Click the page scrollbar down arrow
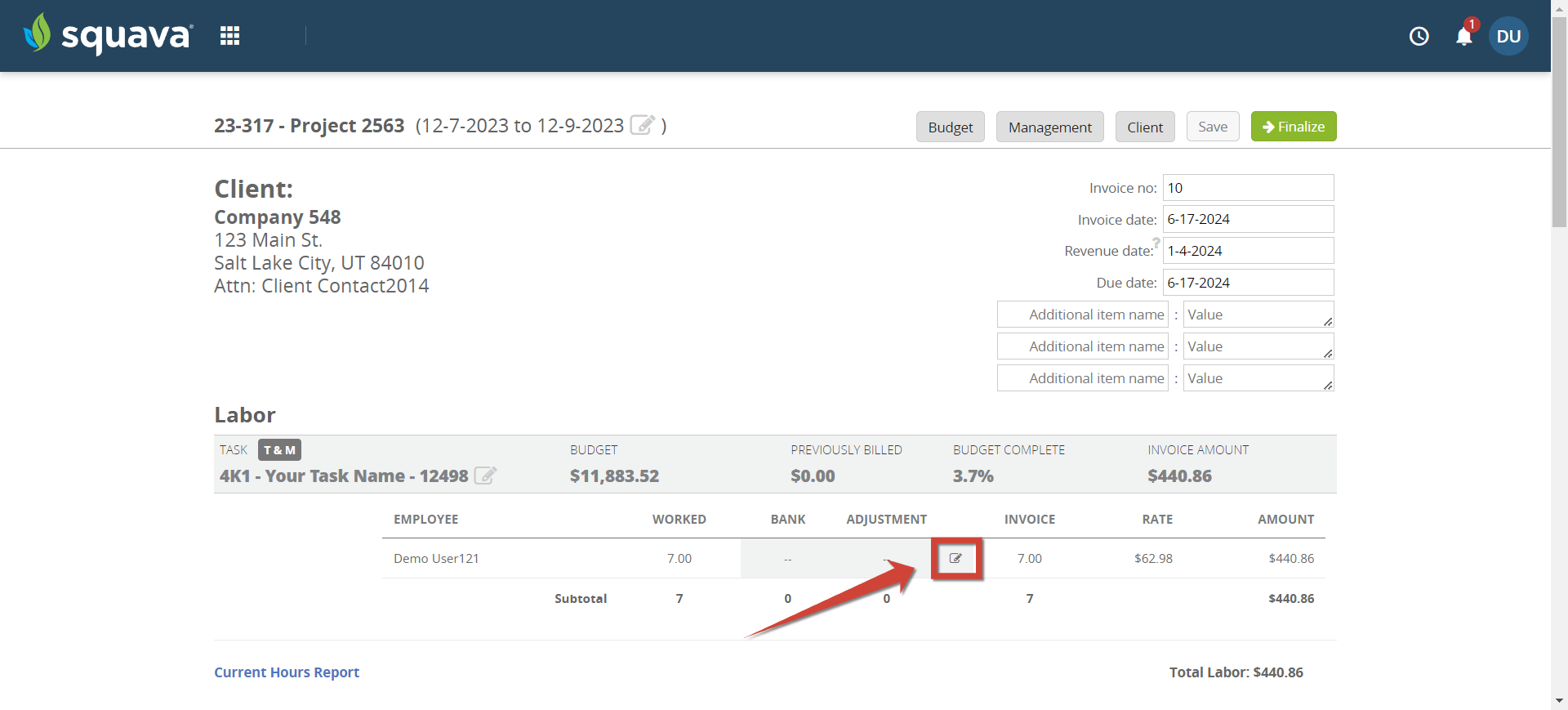The image size is (1568, 710). pyautogui.click(x=1560, y=701)
